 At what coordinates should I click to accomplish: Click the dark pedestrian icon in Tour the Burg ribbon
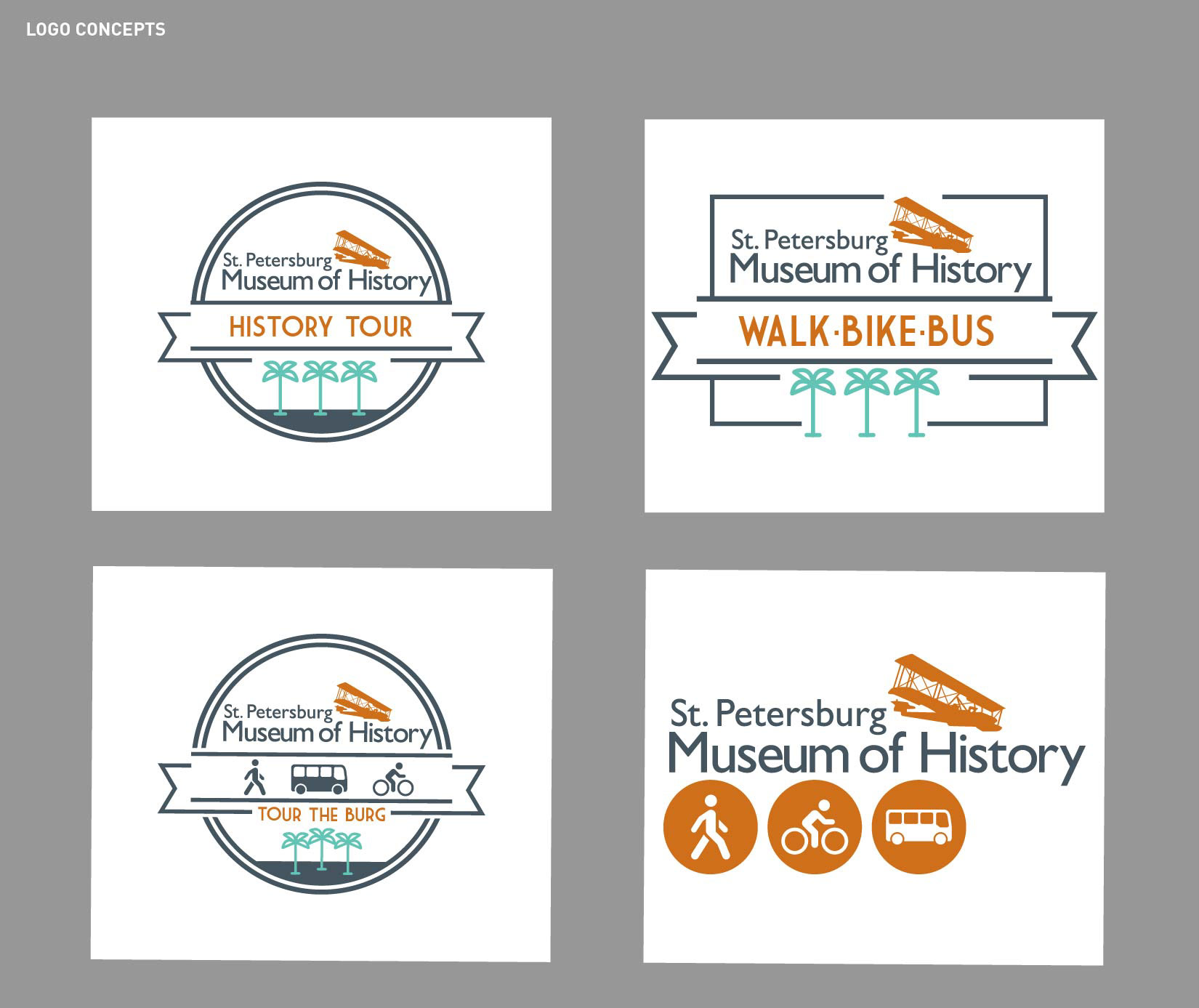(x=254, y=778)
